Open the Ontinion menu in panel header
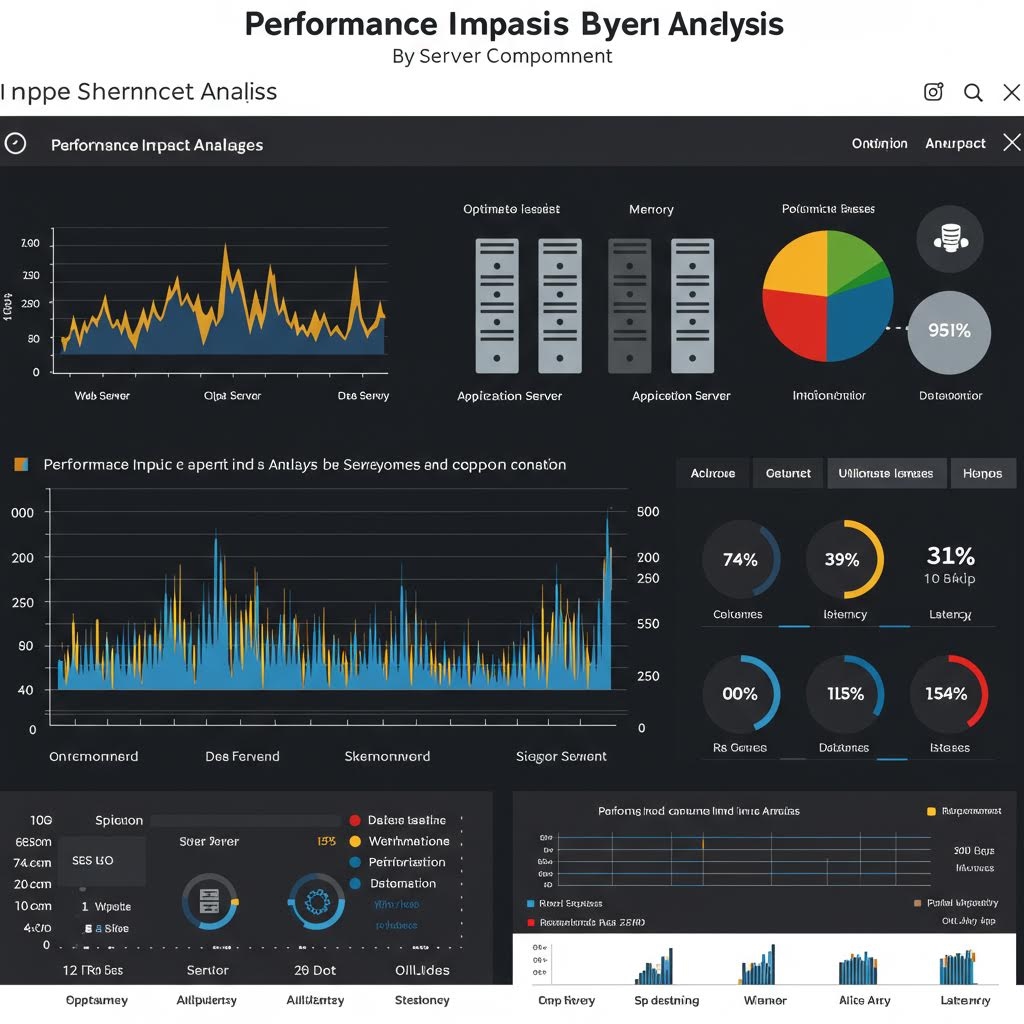The width and height of the screenshot is (1024, 1024). tap(879, 144)
